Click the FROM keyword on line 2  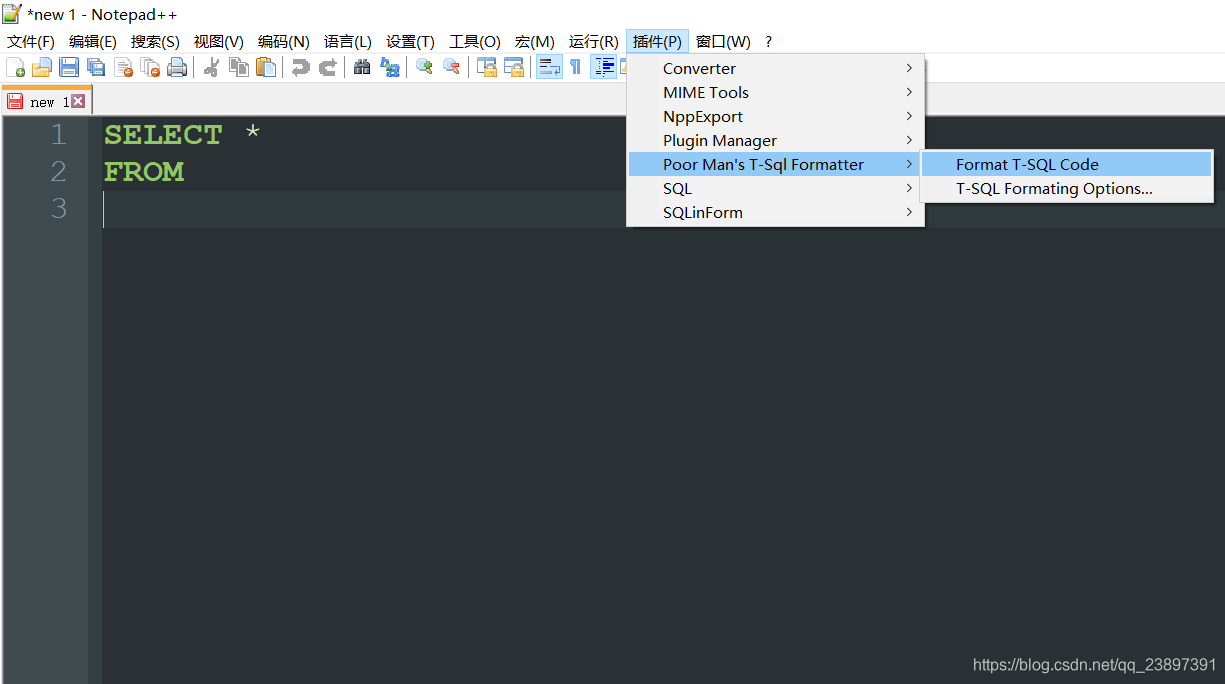click(144, 172)
